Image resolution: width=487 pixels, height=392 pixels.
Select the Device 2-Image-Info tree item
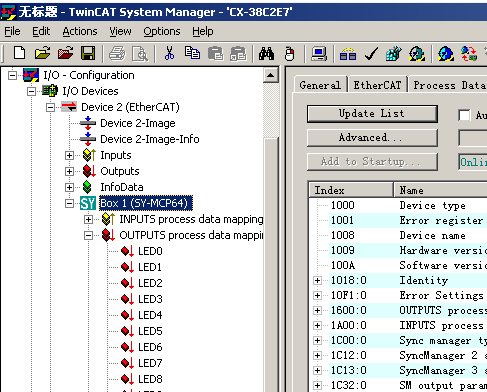click(150, 139)
